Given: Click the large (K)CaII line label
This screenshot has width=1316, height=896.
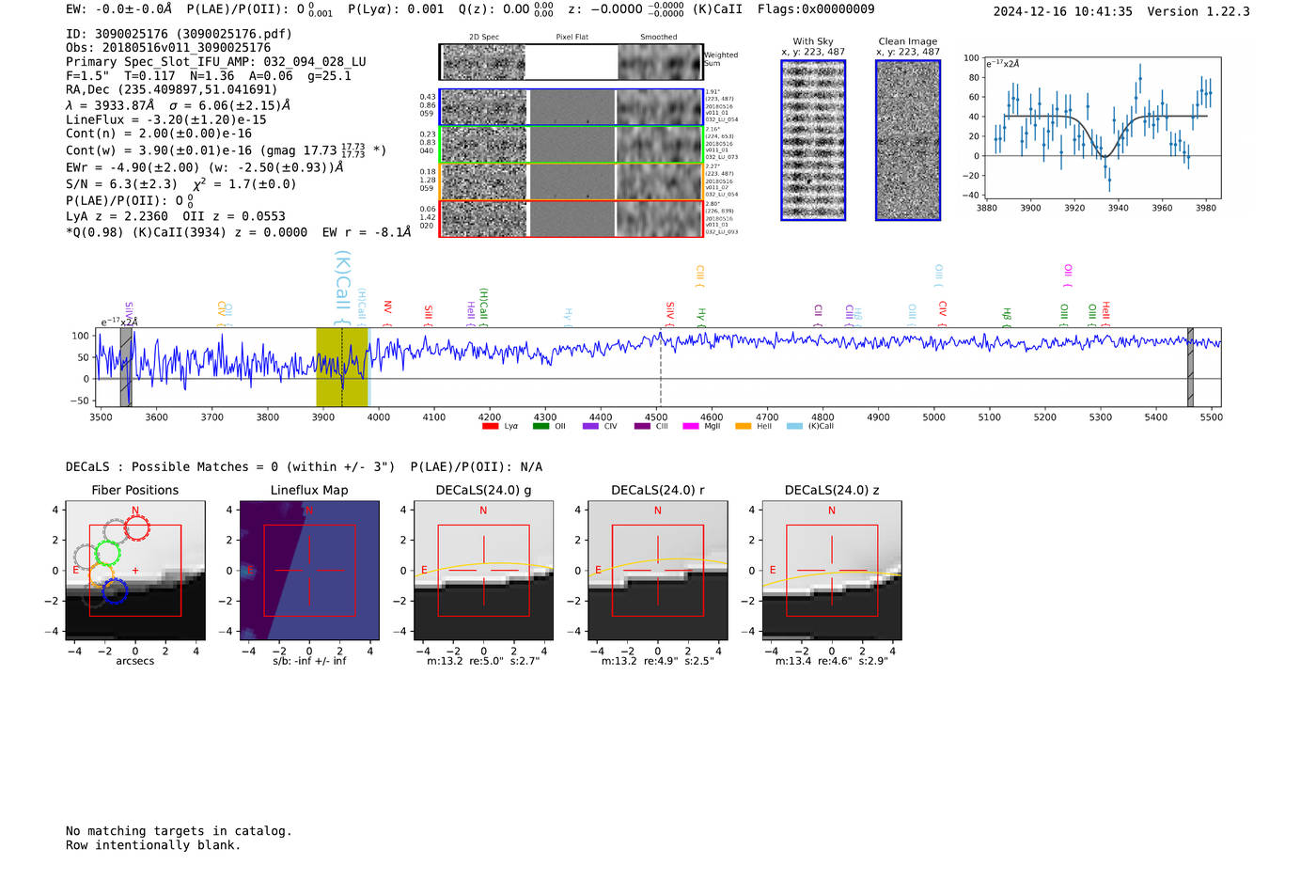Looking at the screenshot, I should [x=342, y=288].
